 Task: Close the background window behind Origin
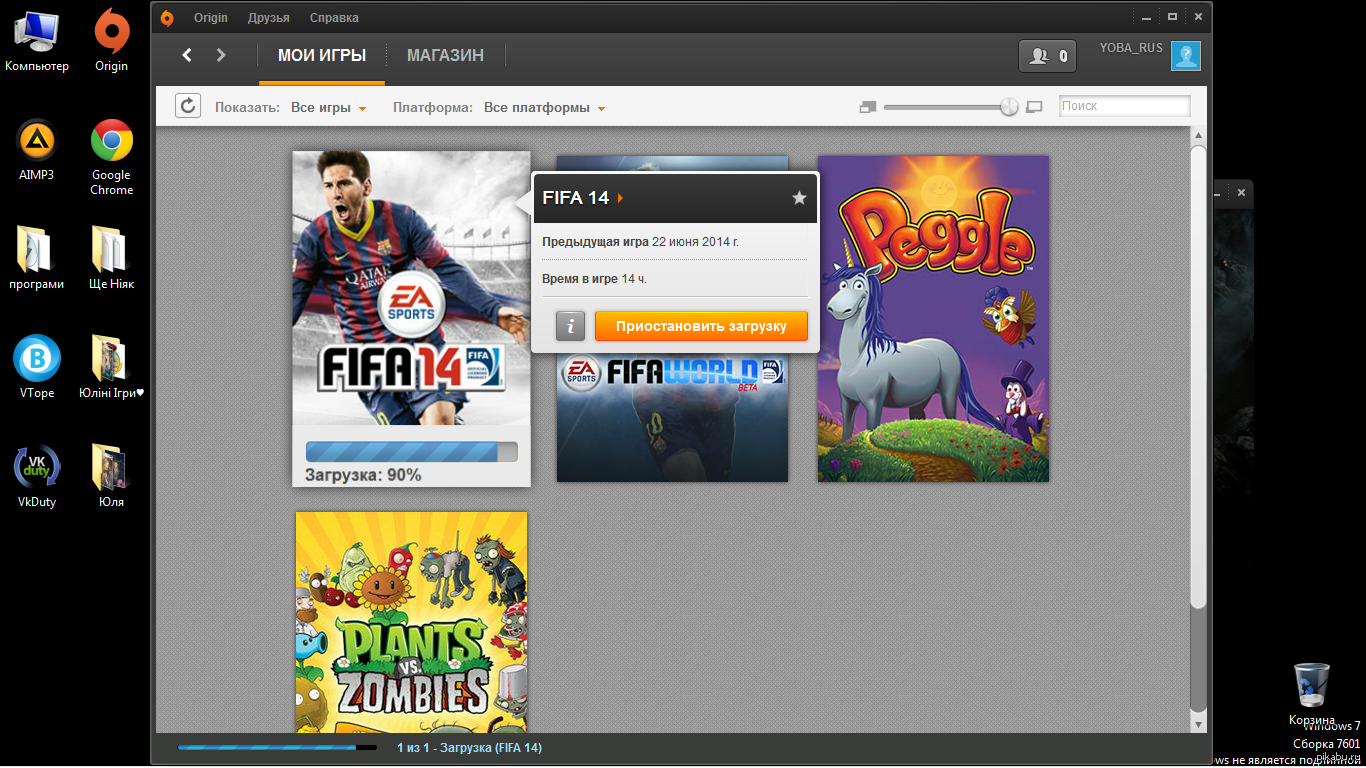coord(1242,192)
